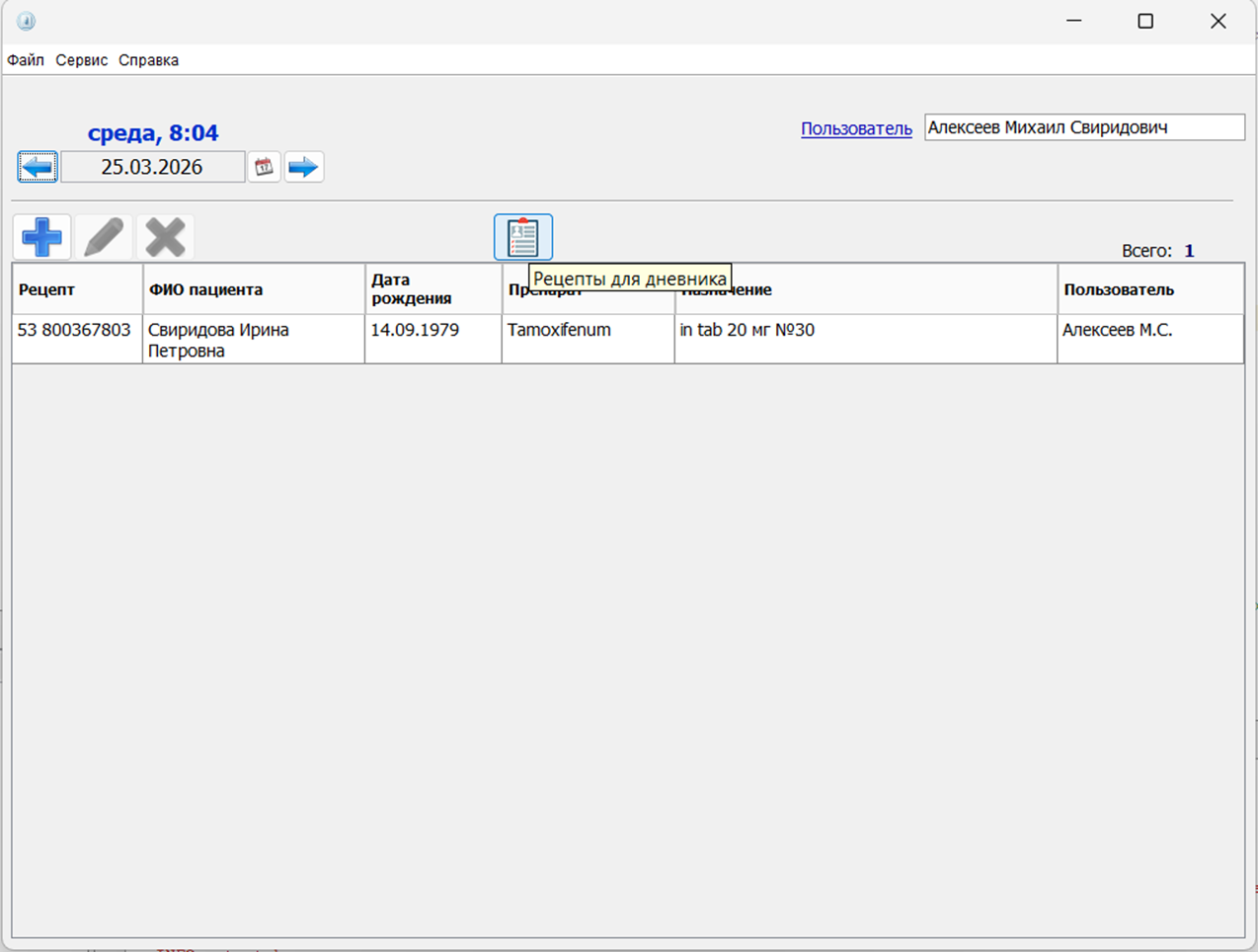Image resolution: width=1258 pixels, height=952 pixels.
Task: Select the prescription row 53 800367803
Action: [x=74, y=331]
